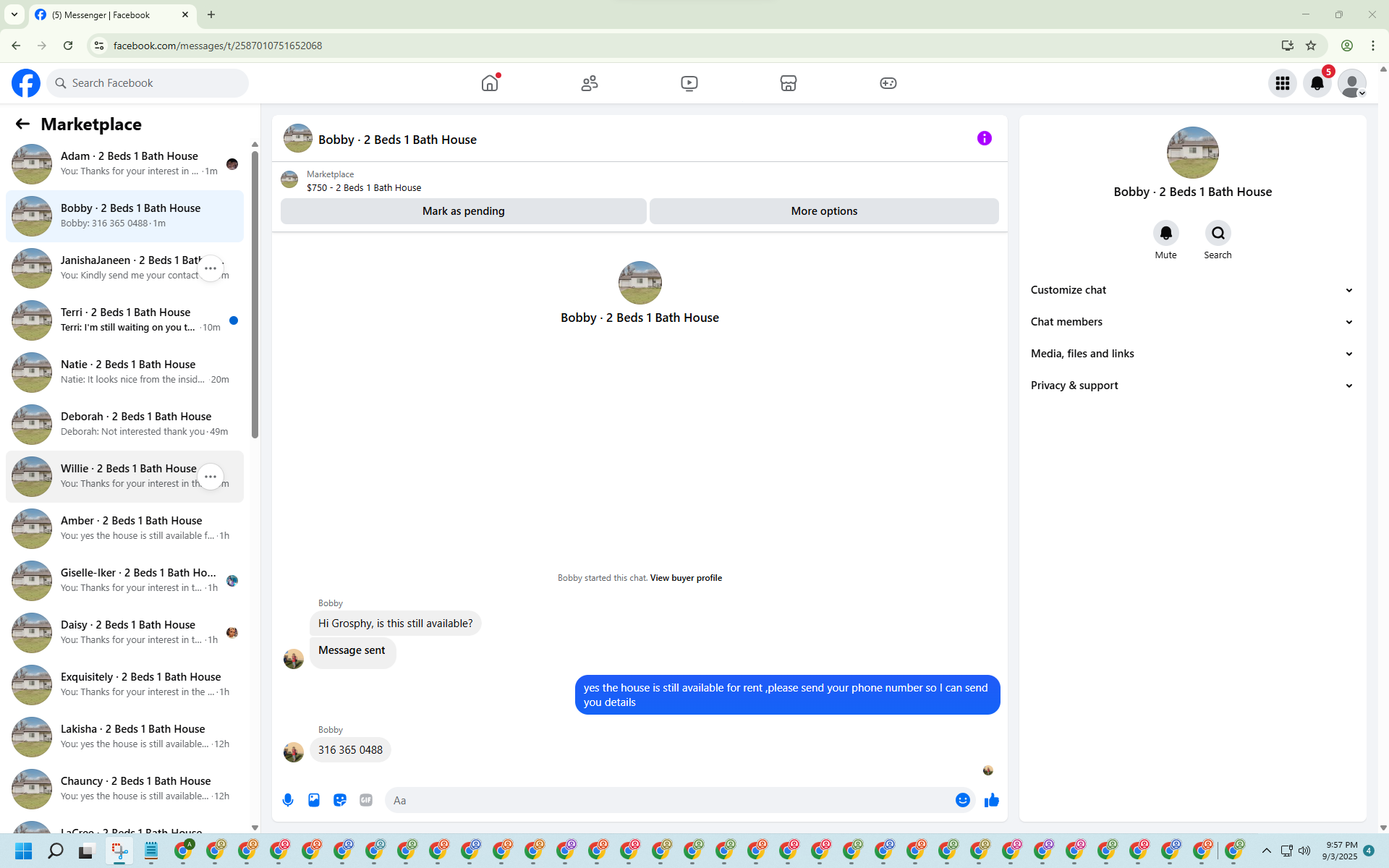1389x868 pixels.
Task: Open Adam's conversation
Action: point(124,164)
